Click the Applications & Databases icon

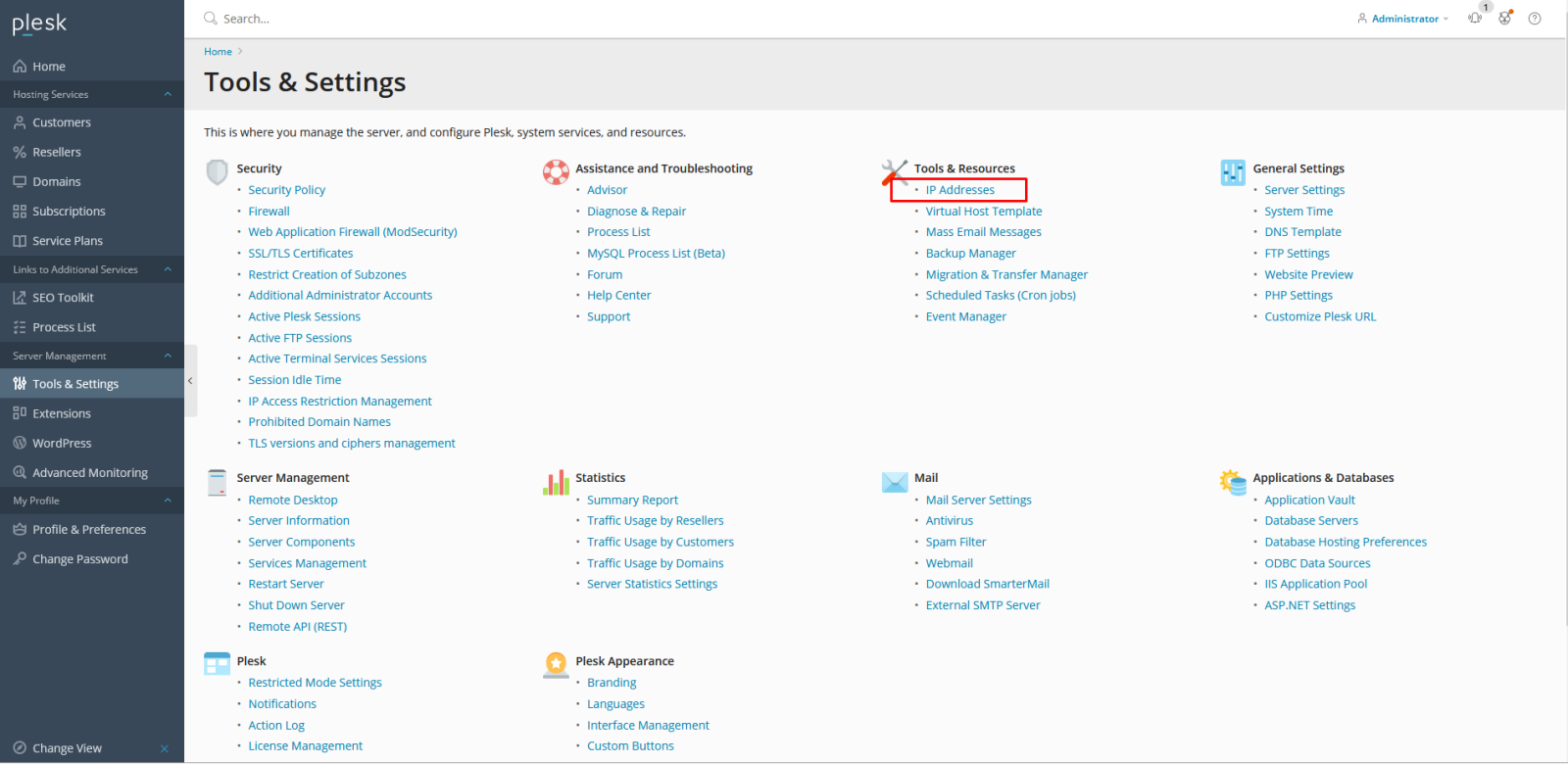click(1233, 482)
